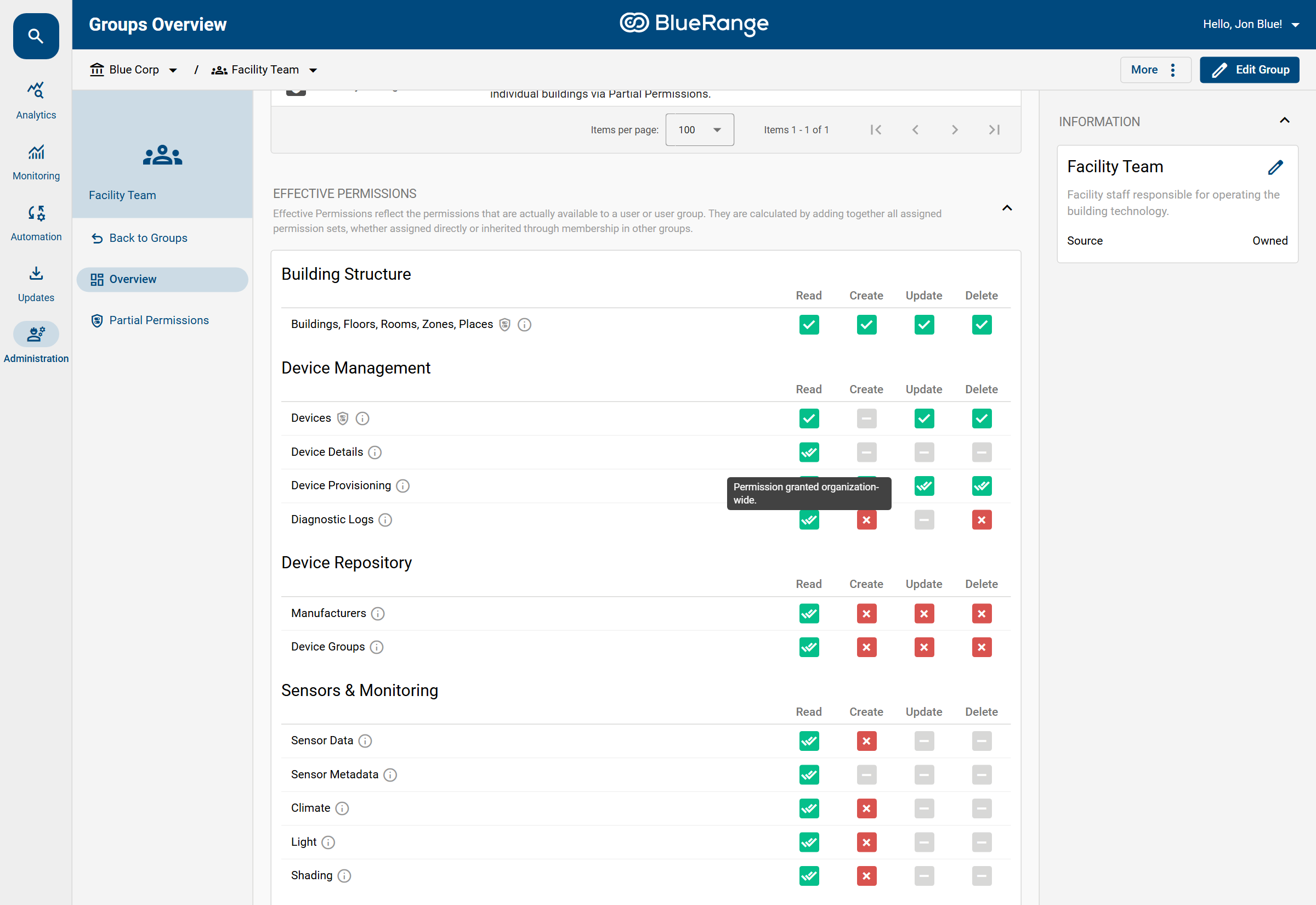Open the Analytics section
This screenshot has height=905, width=1316.
[x=36, y=101]
